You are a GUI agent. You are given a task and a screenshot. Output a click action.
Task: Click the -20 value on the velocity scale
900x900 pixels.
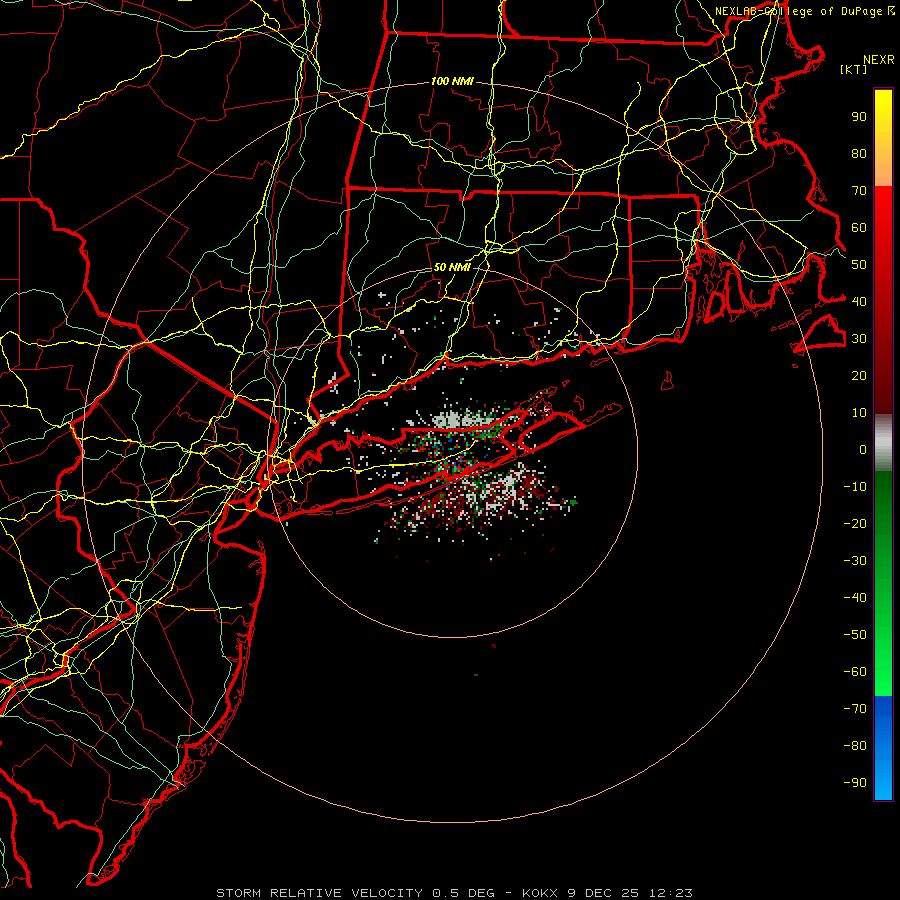(x=855, y=524)
